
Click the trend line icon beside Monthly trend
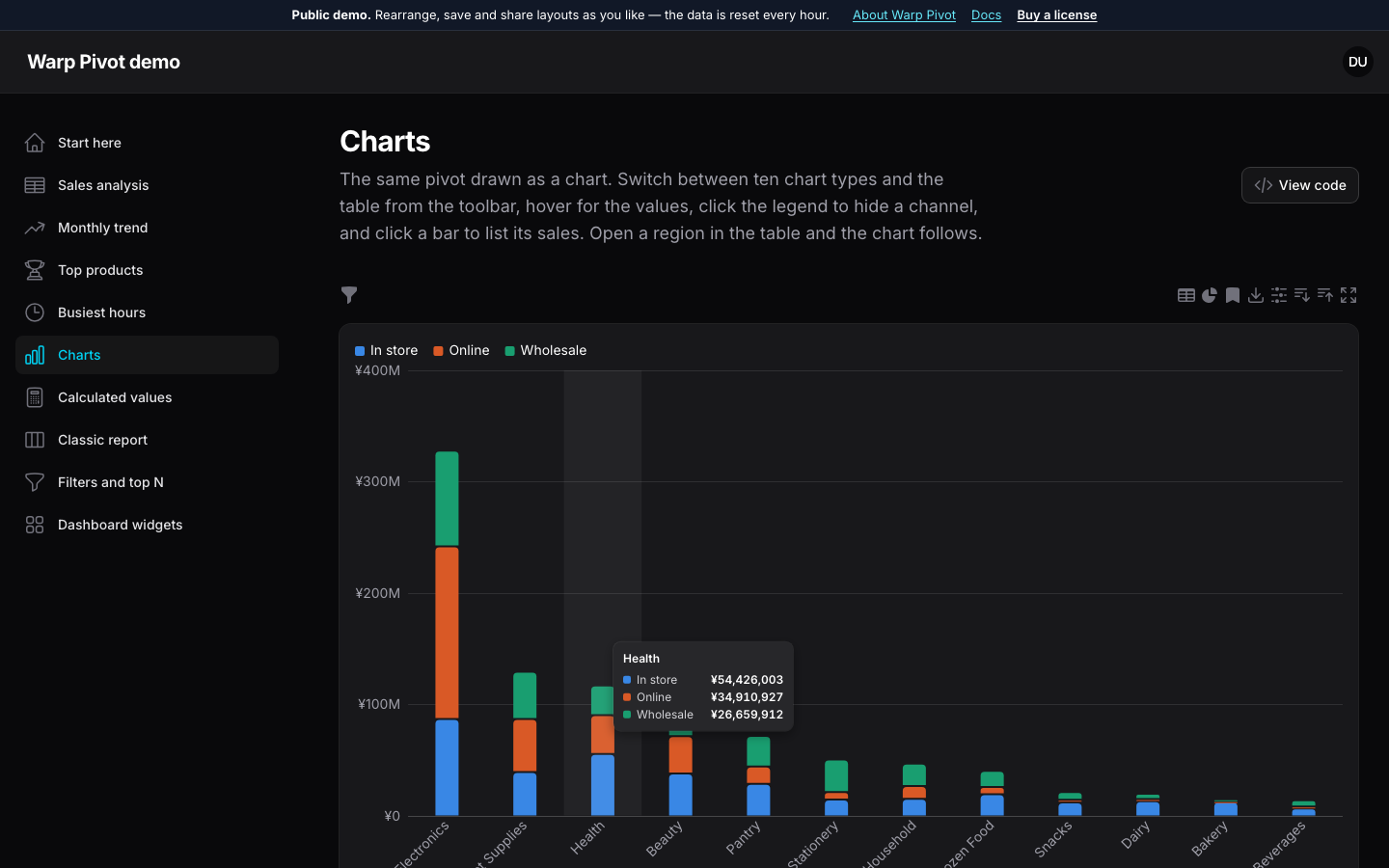click(35, 228)
